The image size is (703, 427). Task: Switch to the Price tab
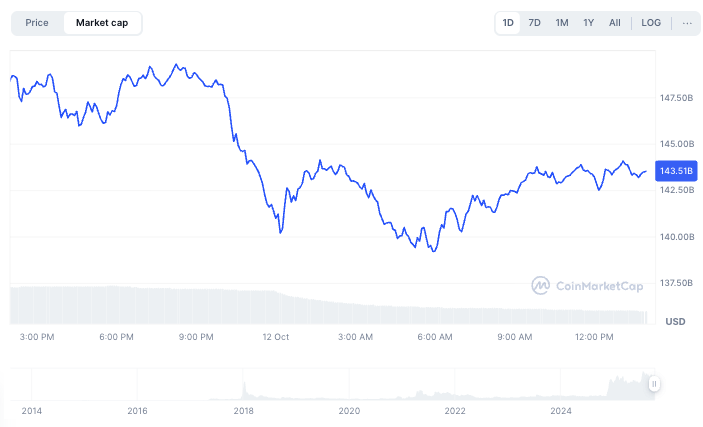pos(37,23)
